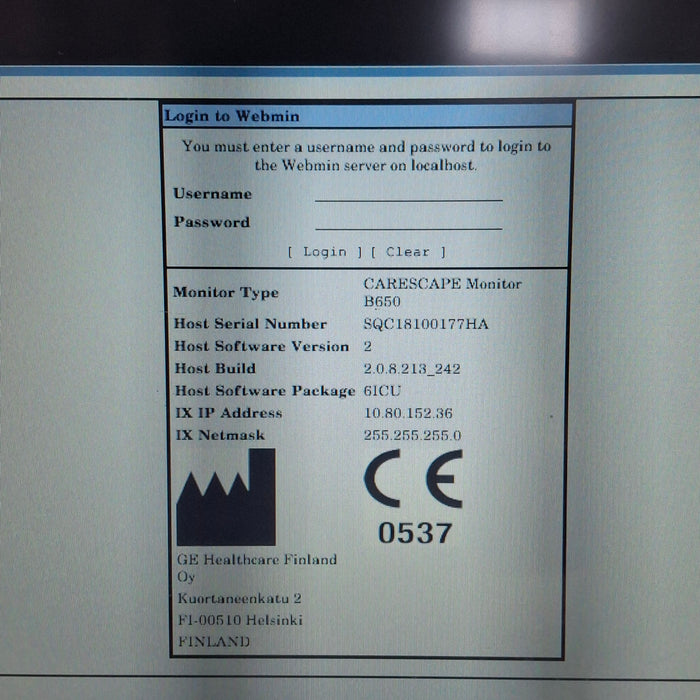Click the IP address 10.80.152.36

(x=408, y=413)
